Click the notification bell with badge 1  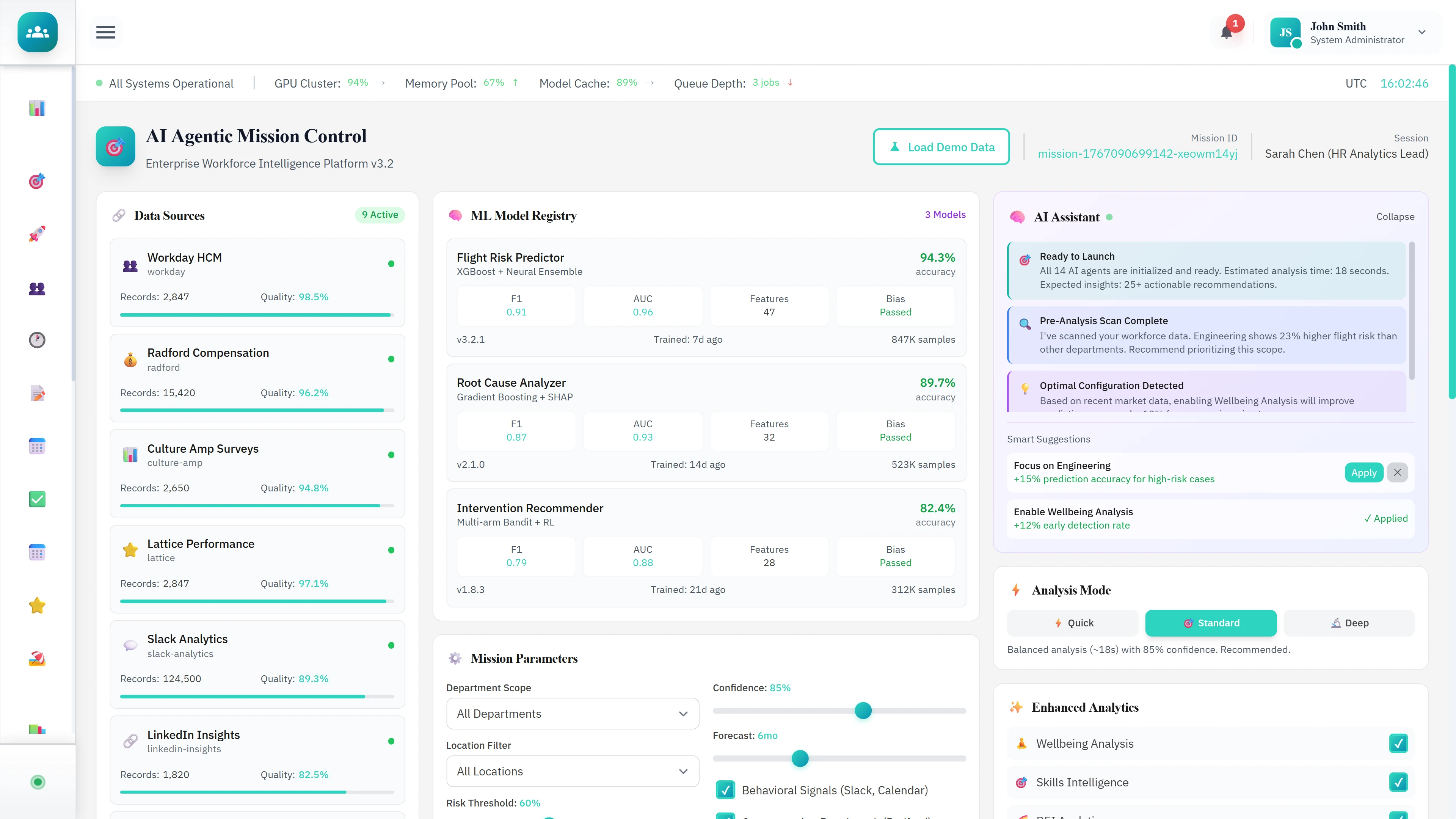(1227, 32)
